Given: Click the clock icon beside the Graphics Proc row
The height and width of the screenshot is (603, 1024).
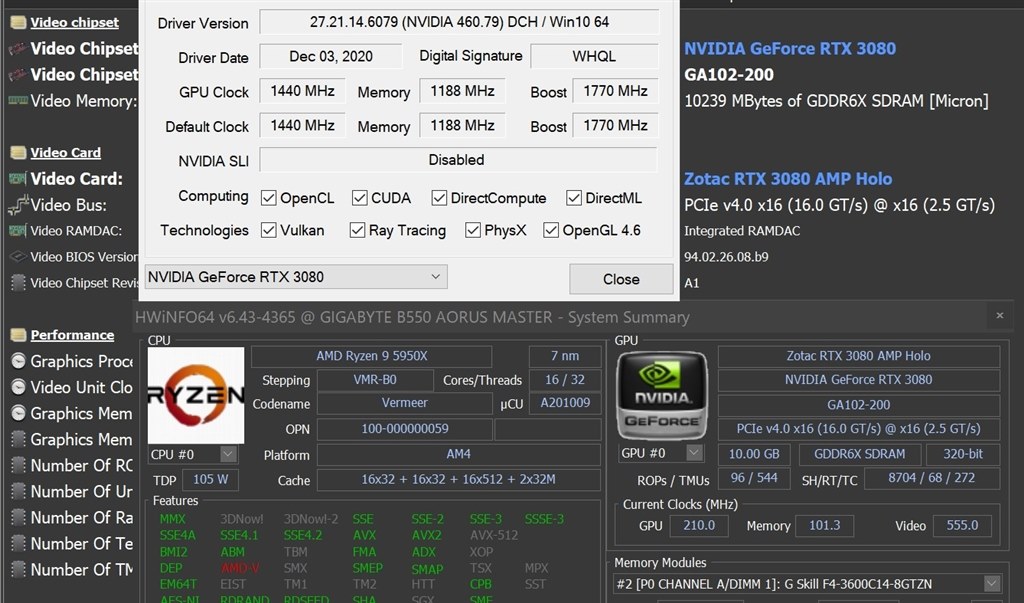Looking at the screenshot, I should coord(18,361).
